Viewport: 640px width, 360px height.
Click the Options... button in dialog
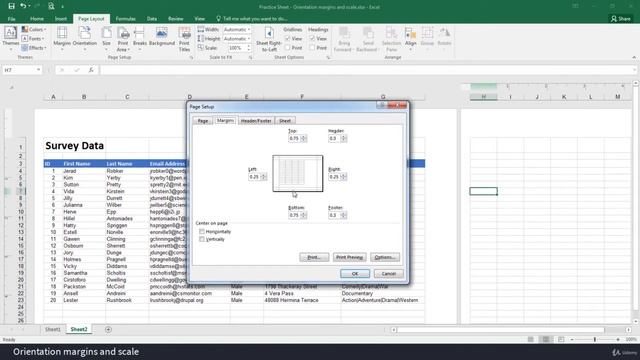pos(385,257)
